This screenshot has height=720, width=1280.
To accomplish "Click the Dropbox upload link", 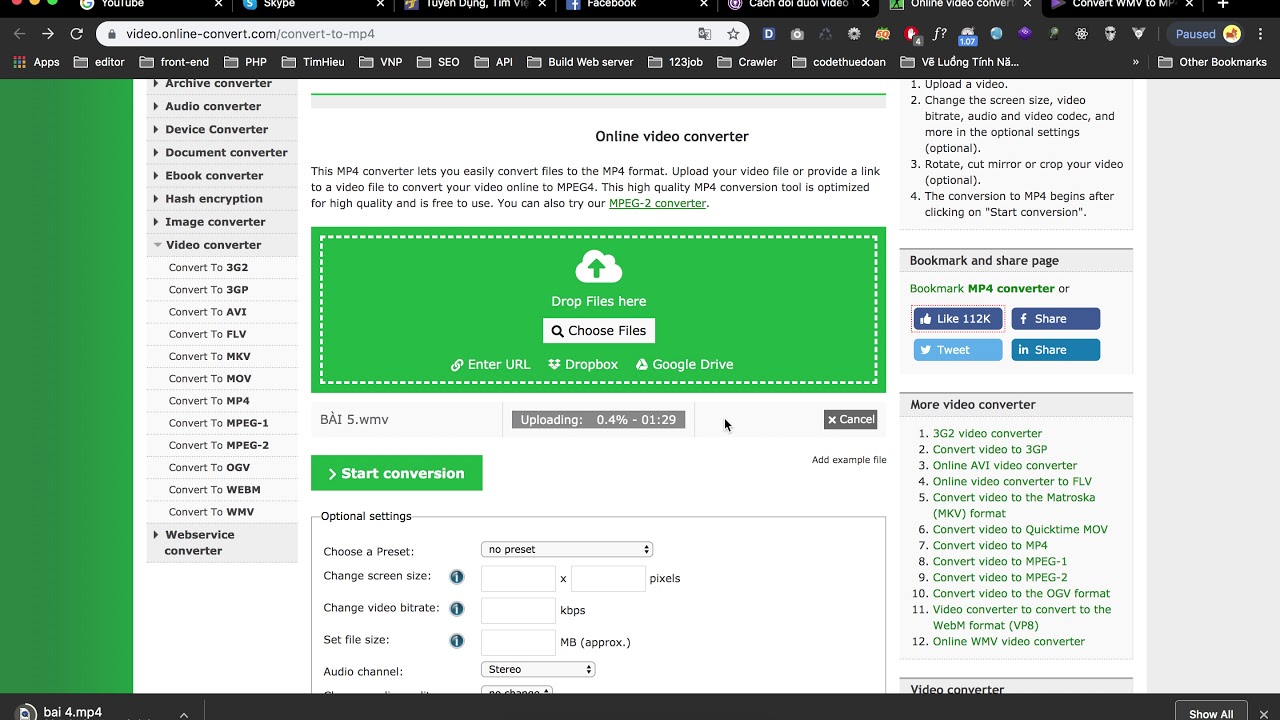I will pos(583,364).
